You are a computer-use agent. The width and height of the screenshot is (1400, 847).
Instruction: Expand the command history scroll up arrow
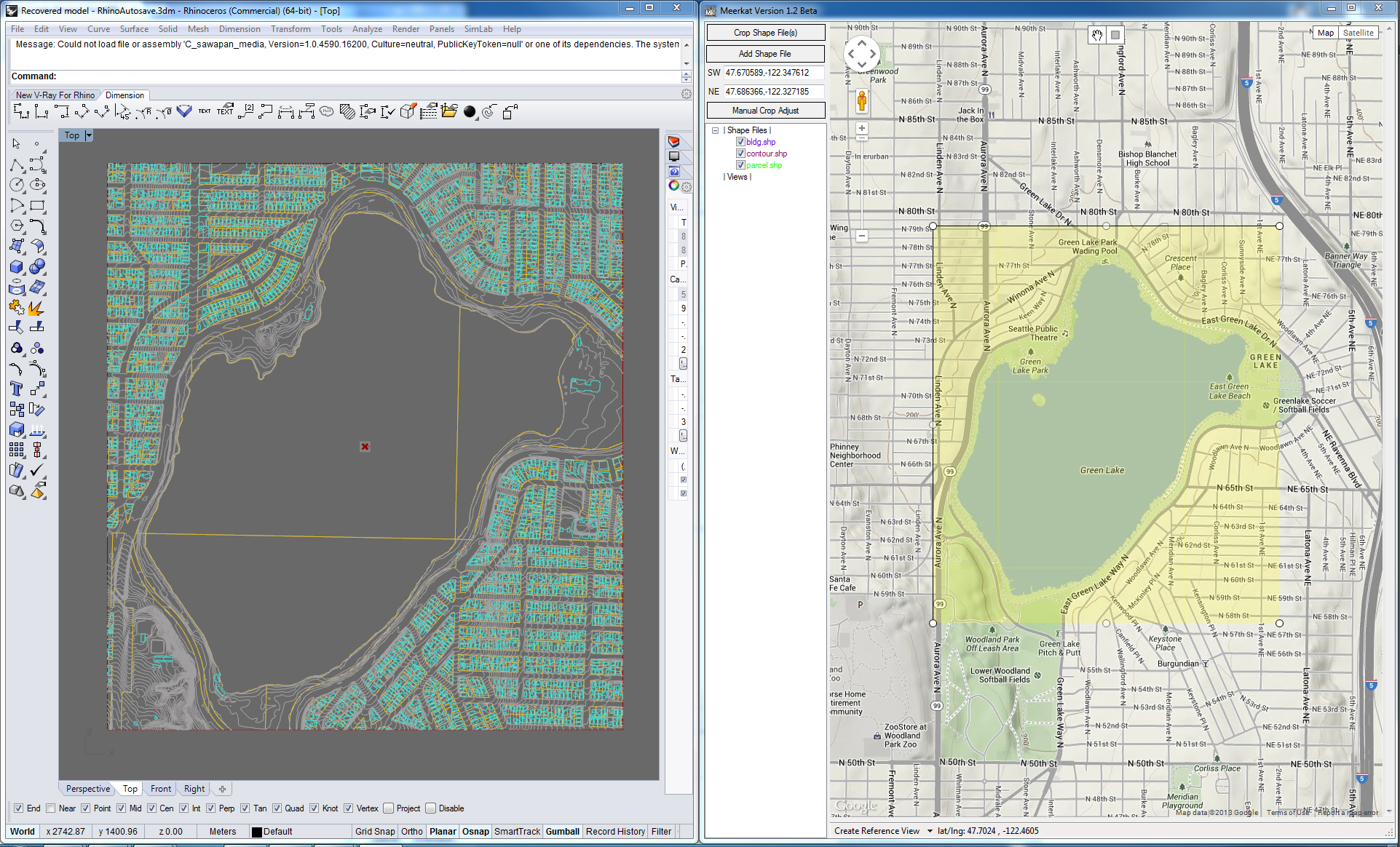click(x=686, y=45)
